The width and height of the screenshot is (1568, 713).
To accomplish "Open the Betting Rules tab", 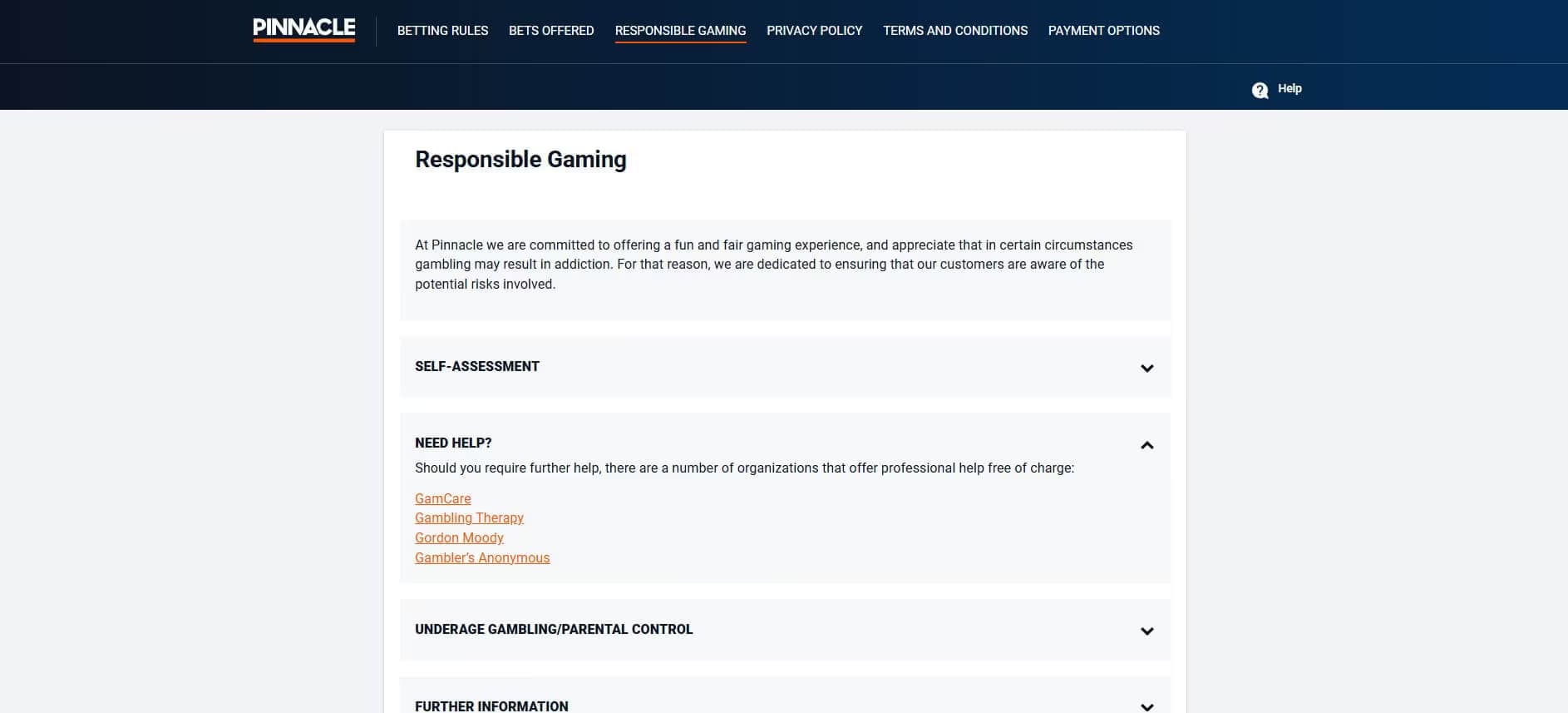I will click(x=442, y=31).
